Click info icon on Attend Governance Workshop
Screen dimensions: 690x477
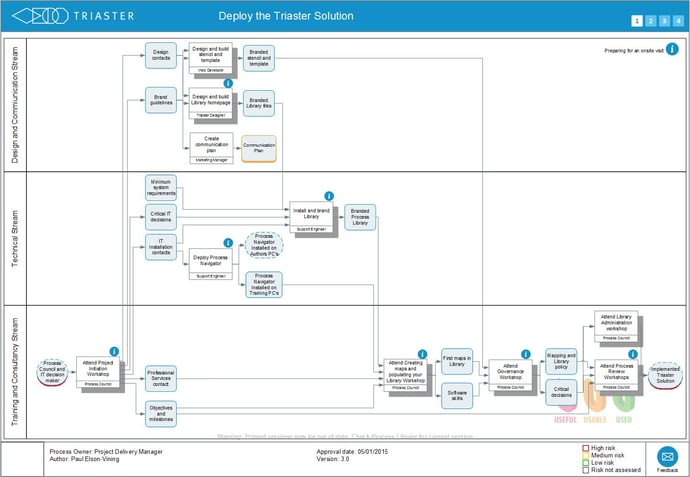pyautogui.click(x=525, y=354)
